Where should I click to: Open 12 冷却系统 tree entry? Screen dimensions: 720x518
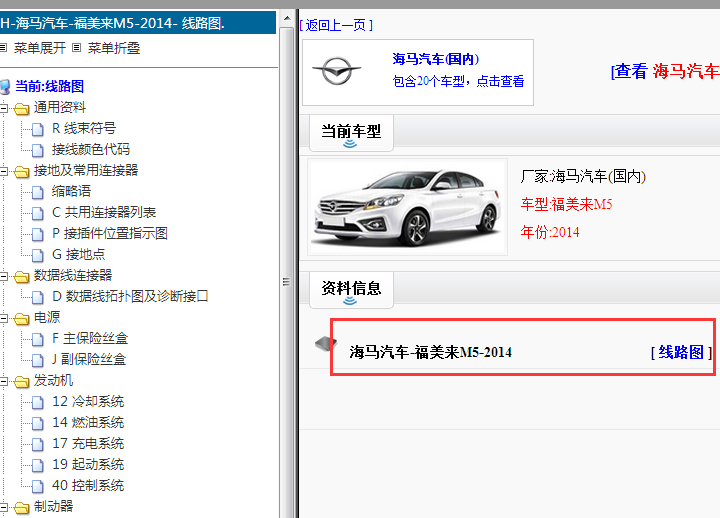[x=88, y=401]
